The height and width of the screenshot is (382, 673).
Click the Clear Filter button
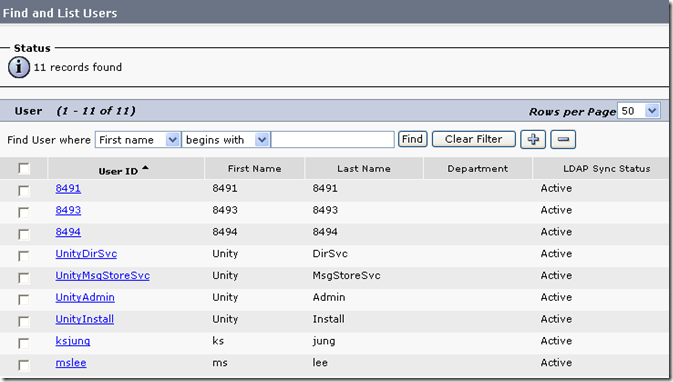pos(473,139)
